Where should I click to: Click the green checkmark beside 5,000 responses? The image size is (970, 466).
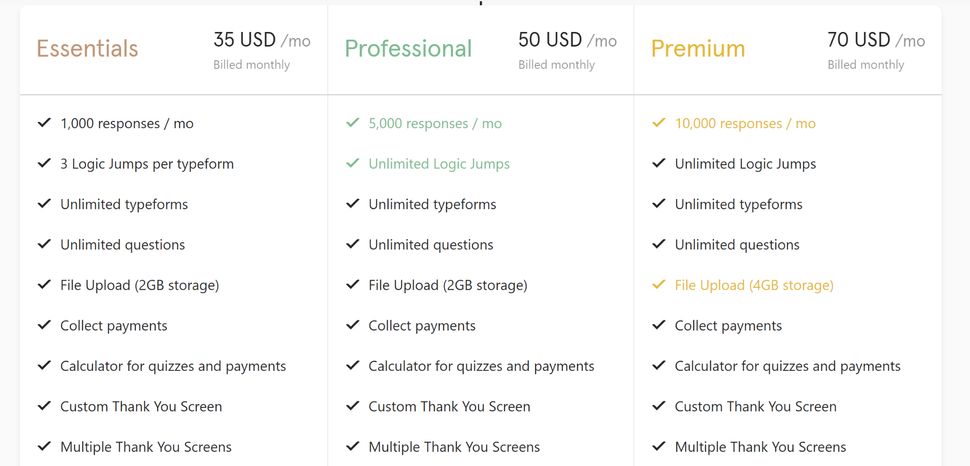(353, 123)
